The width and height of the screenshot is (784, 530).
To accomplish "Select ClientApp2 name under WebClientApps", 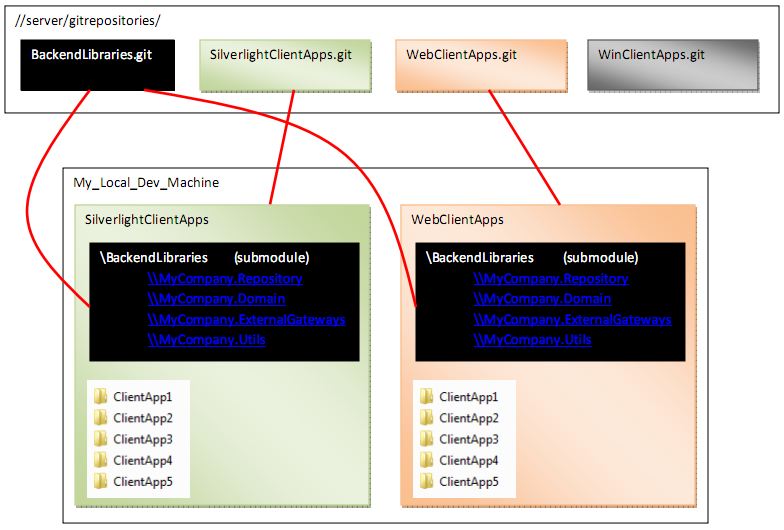I will [469, 418].
